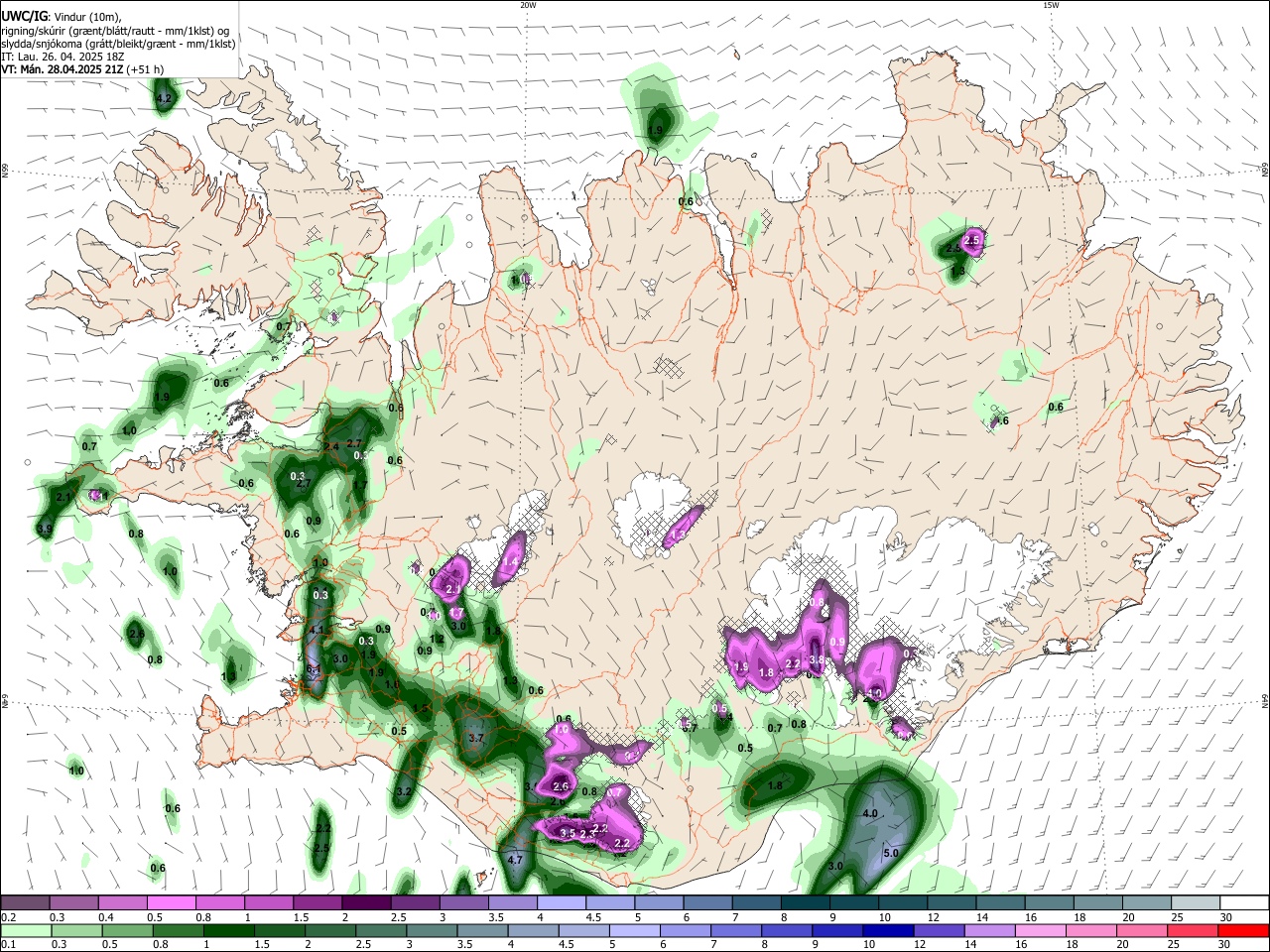The width and height of the screenshot is (1270, 952).
Task: Click the legend line 'slydda/snjókoma (grátt/bleikt/grænt - mm/1klst)'
Action: [x=118, y=44]
